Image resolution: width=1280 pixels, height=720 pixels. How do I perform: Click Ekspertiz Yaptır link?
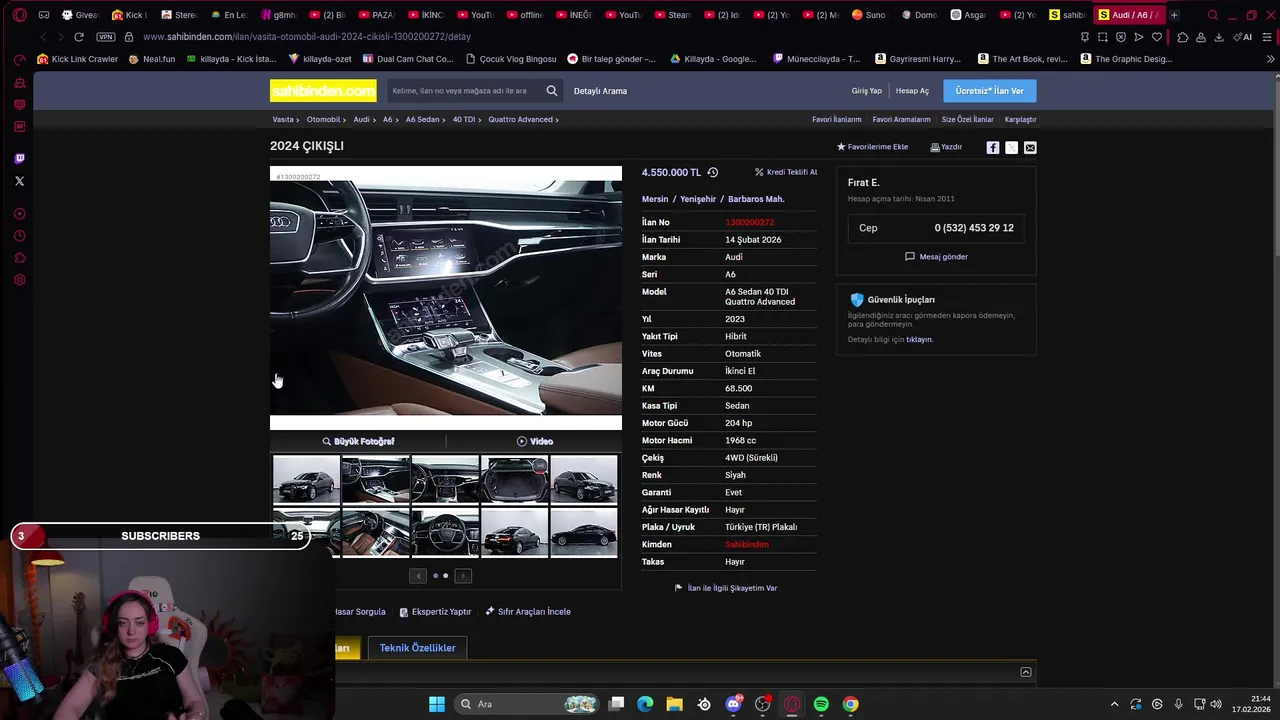click(x=435, y=612)
